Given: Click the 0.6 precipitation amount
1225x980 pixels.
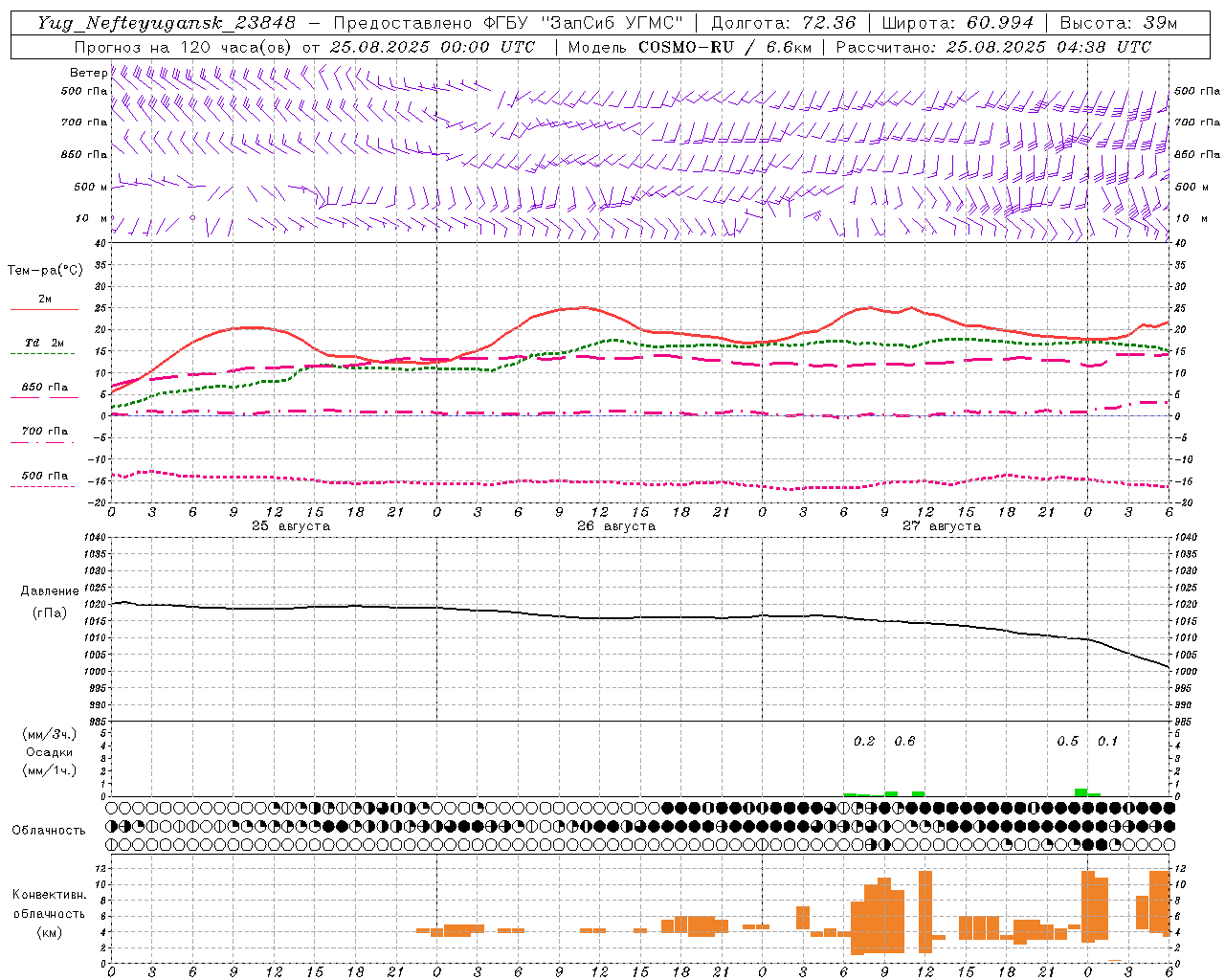Looking at the screenshot, I should pyautogui.click(x=904, y=741).
